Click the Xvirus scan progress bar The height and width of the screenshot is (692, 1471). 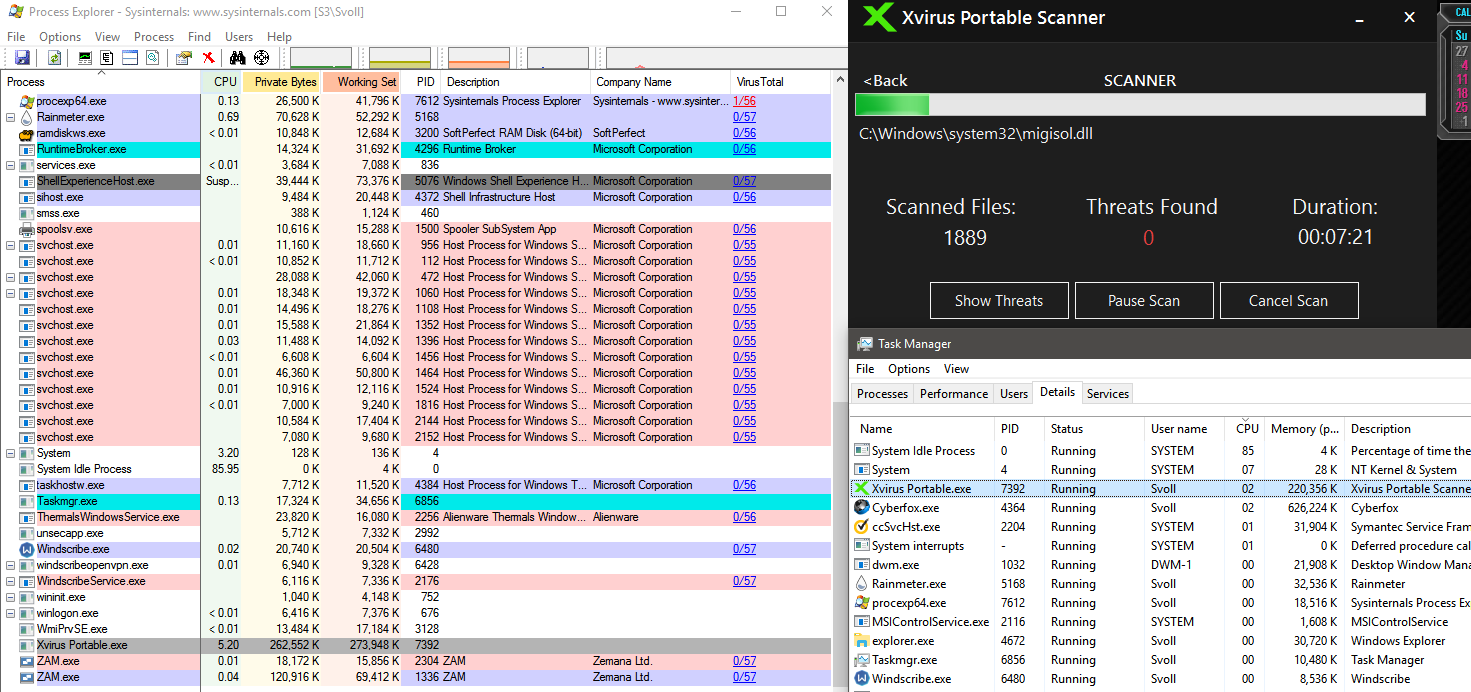(x=1139, y=105)
